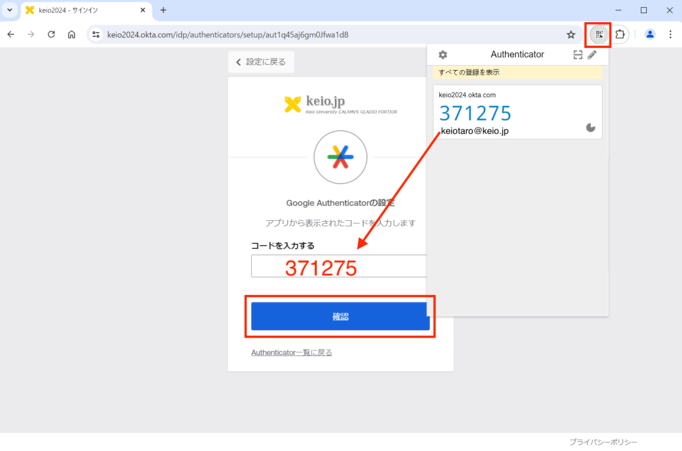Click the code countdown timer pie indicator
The width and height of the screenshot is (682, 451).
click(590, 128)
